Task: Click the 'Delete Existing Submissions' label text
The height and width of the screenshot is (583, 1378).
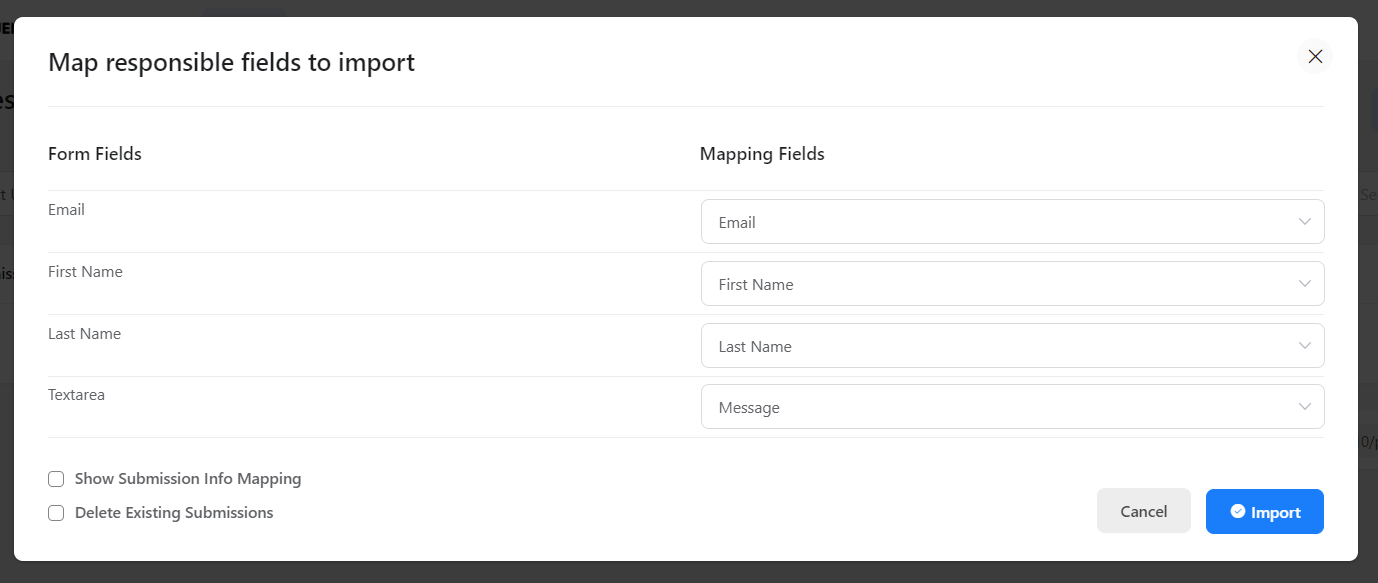Action: [174, 513]
